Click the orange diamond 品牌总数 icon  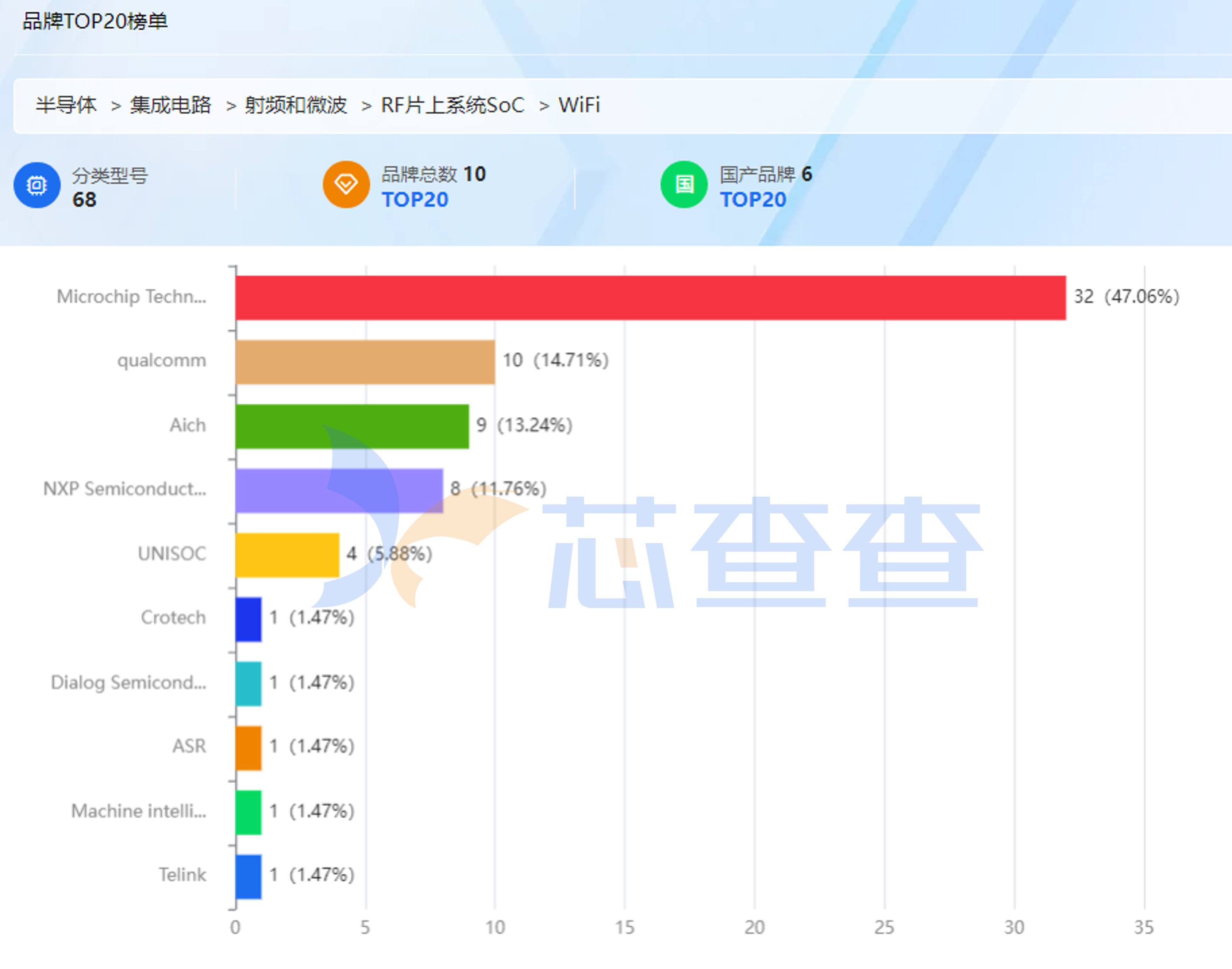click(x=346, y=184)
